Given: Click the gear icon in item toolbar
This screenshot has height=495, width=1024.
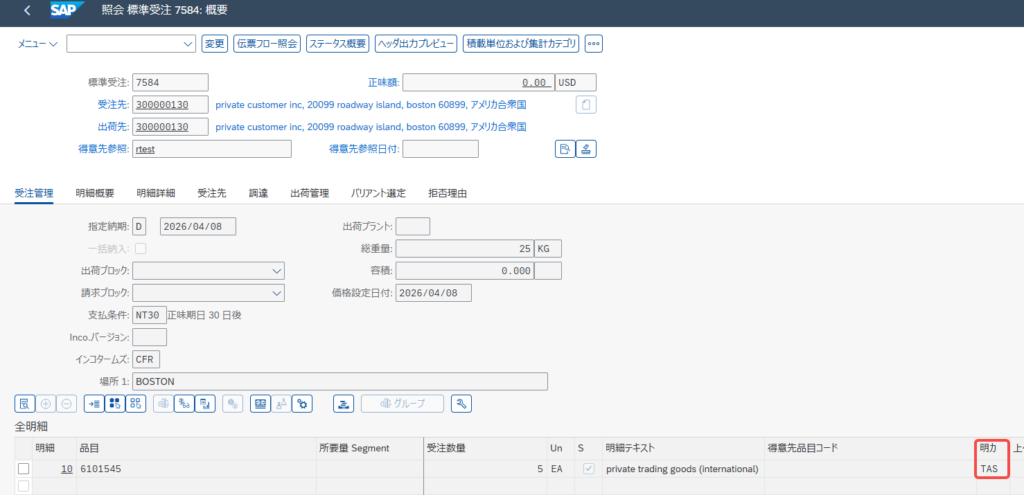Looking at the screenshot, I should point(303,403).
